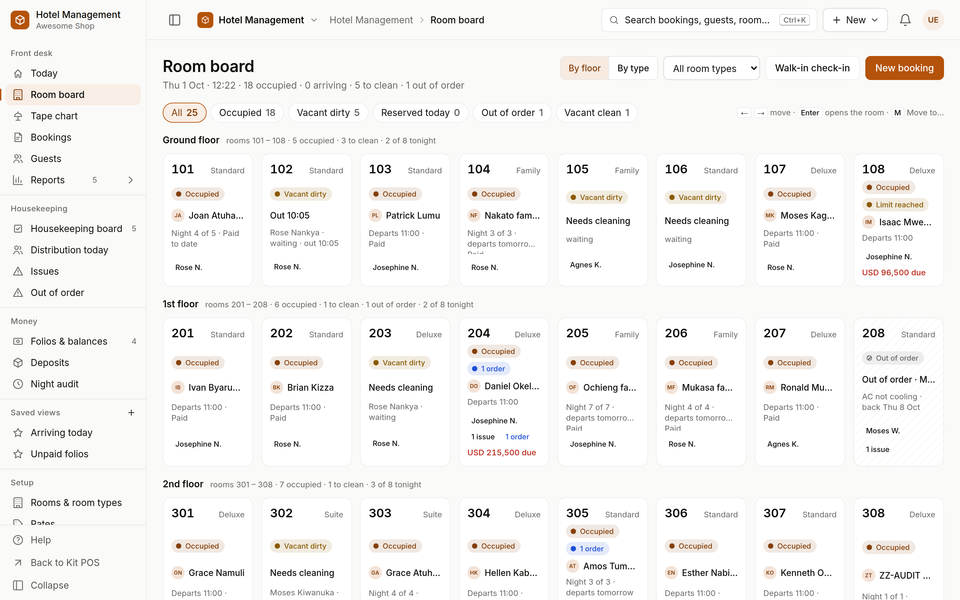Image resolution: width=960 pixels, height=600 pixels.
Task: Toggle the sidebar panel icon
Action: point(174,20)
